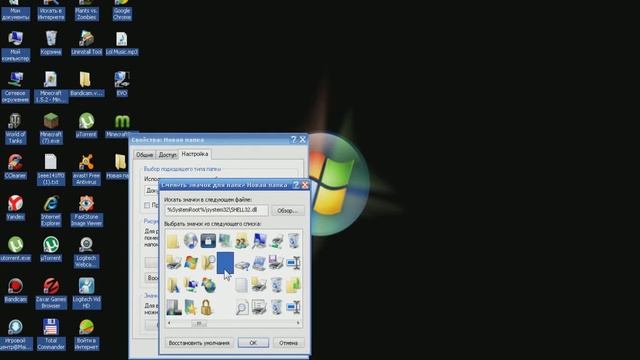
Task: Select the utorrent.exe desktop icon
Action: coord(16,249)
